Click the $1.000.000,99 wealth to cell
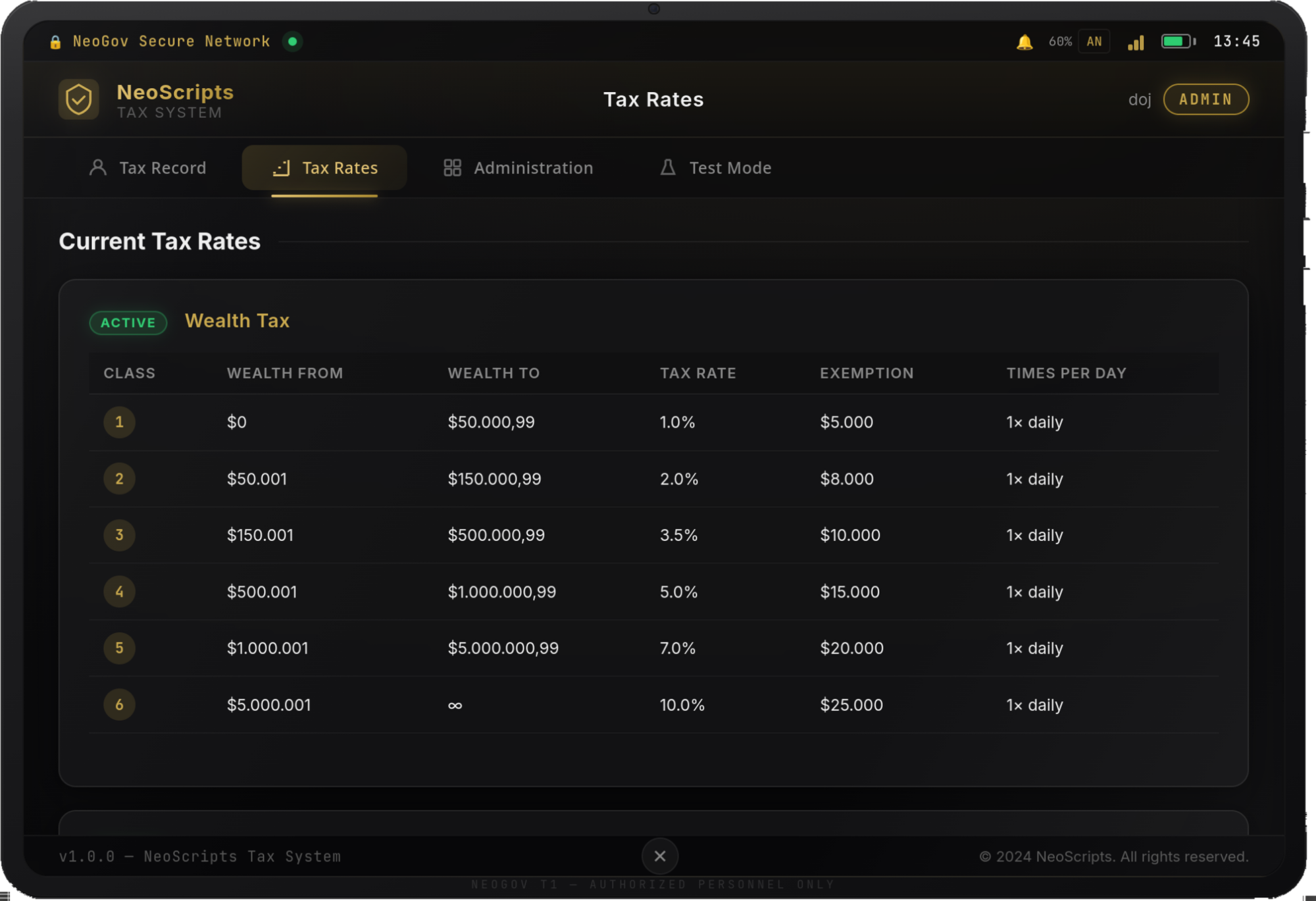1316x901 pixels. coord(502,591)
